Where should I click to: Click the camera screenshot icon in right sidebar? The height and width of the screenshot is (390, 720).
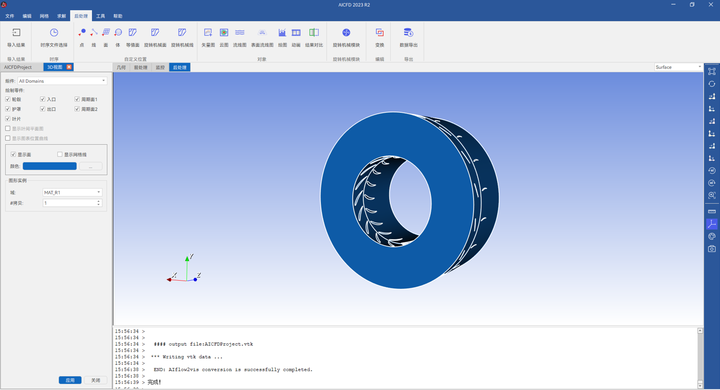tap(712, 249)
